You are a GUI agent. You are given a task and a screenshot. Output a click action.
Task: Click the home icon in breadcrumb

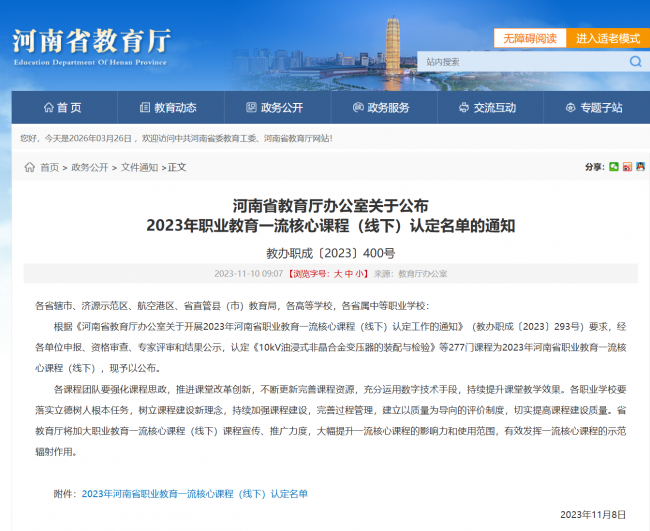(x=29, y=168)
